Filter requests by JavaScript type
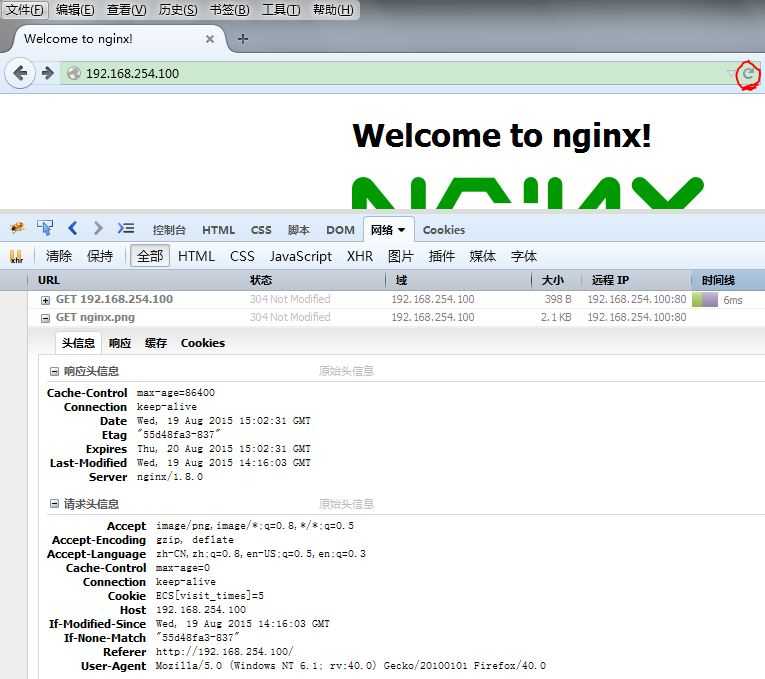This screenshot has height=679, width=765. pyautogui.click(x=301, y=256)
